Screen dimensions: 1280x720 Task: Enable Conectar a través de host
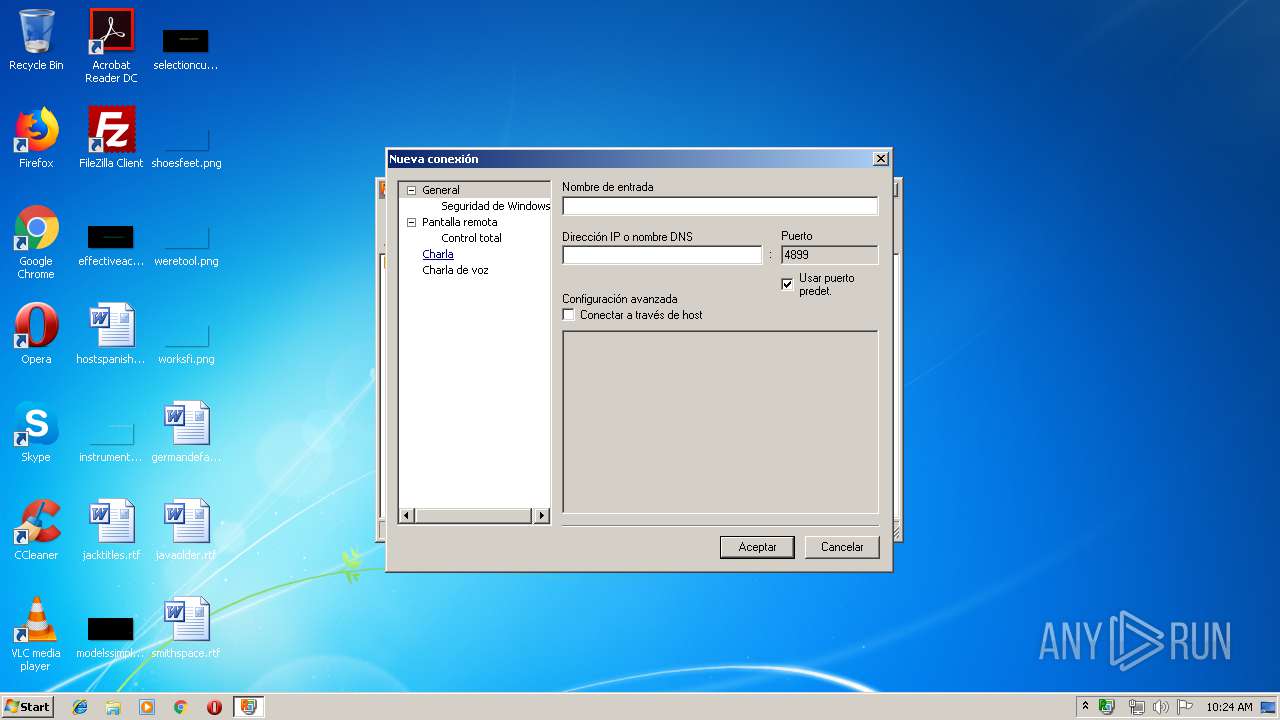569,315
